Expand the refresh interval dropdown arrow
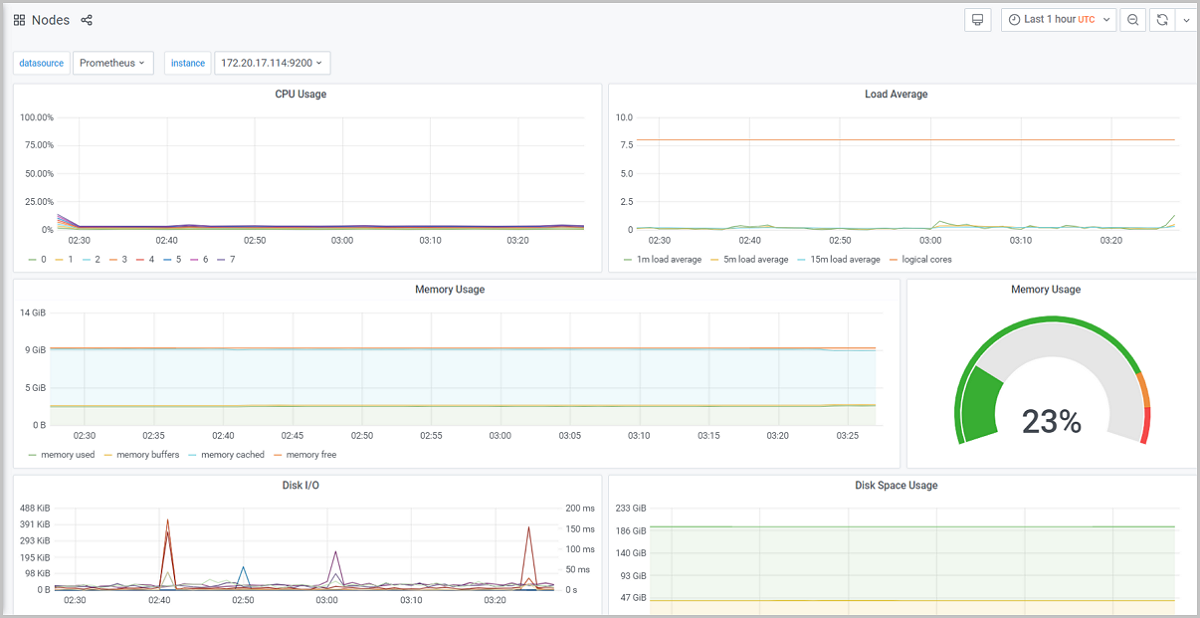 coord(1187,20)
